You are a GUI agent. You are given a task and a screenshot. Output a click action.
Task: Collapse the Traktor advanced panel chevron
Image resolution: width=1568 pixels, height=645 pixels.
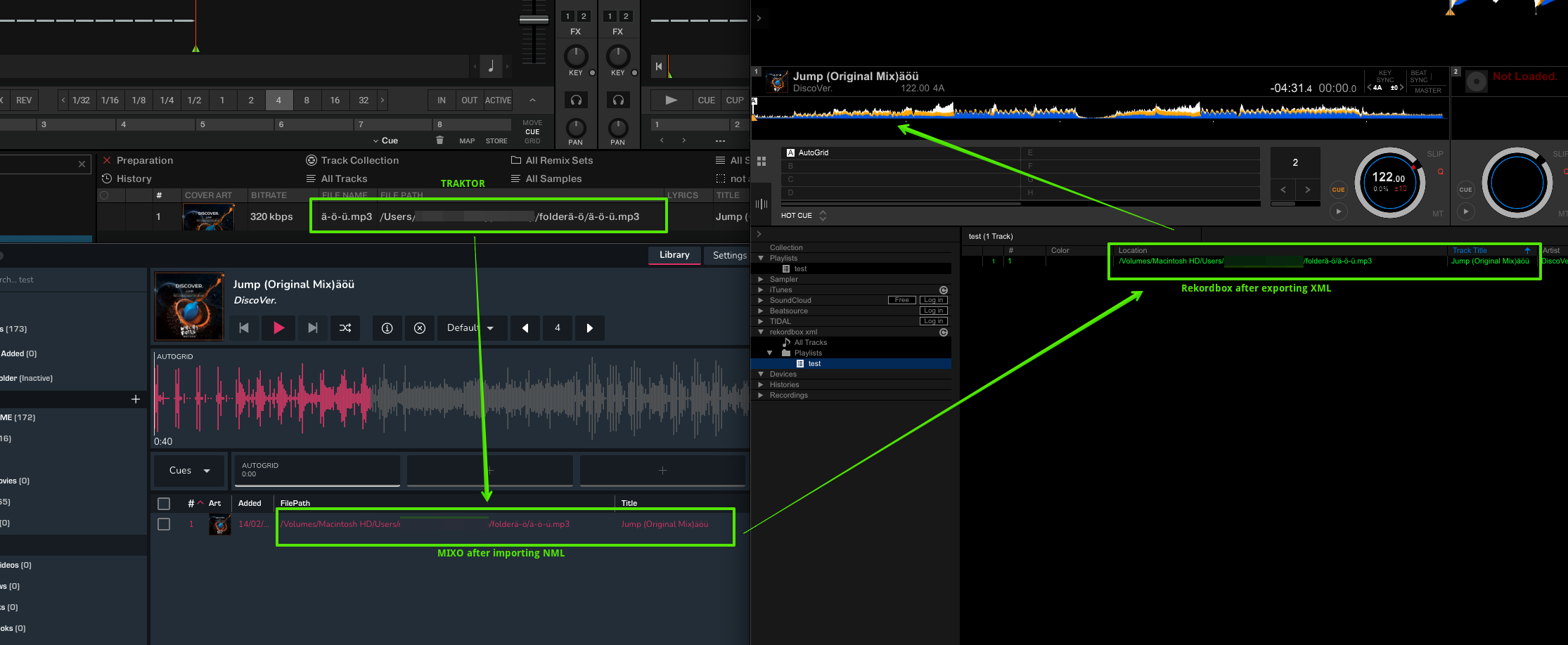[x=532, y=100]
